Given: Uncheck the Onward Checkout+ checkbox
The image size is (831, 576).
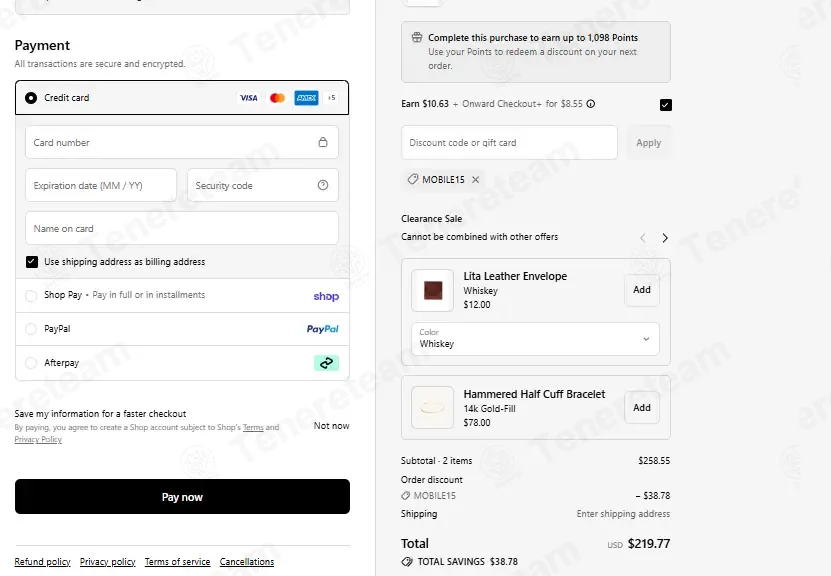Looking at the screenshot, I should 666,105.
